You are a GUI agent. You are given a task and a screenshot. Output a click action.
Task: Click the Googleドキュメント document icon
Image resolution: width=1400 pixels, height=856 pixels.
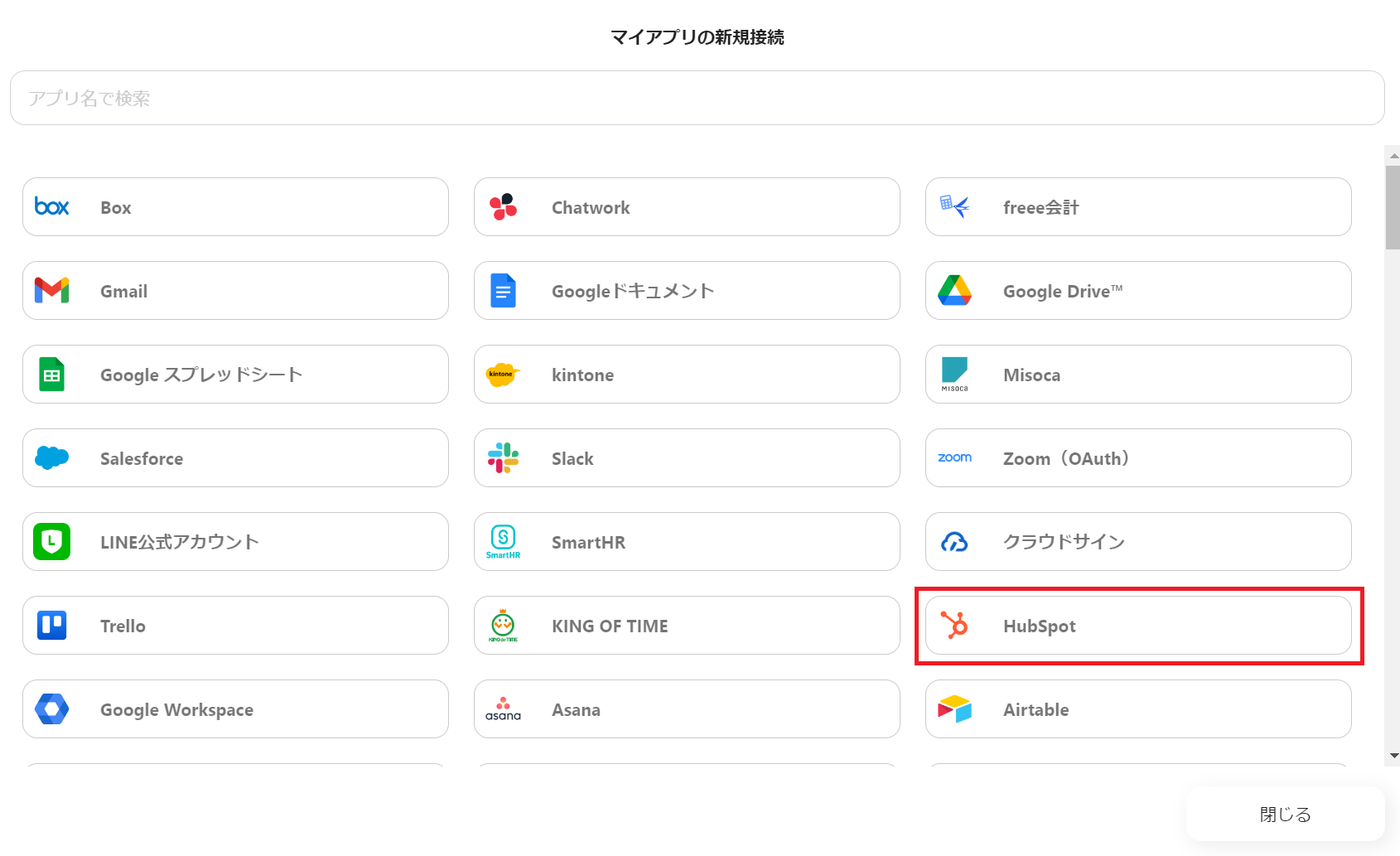coord(503,291)
